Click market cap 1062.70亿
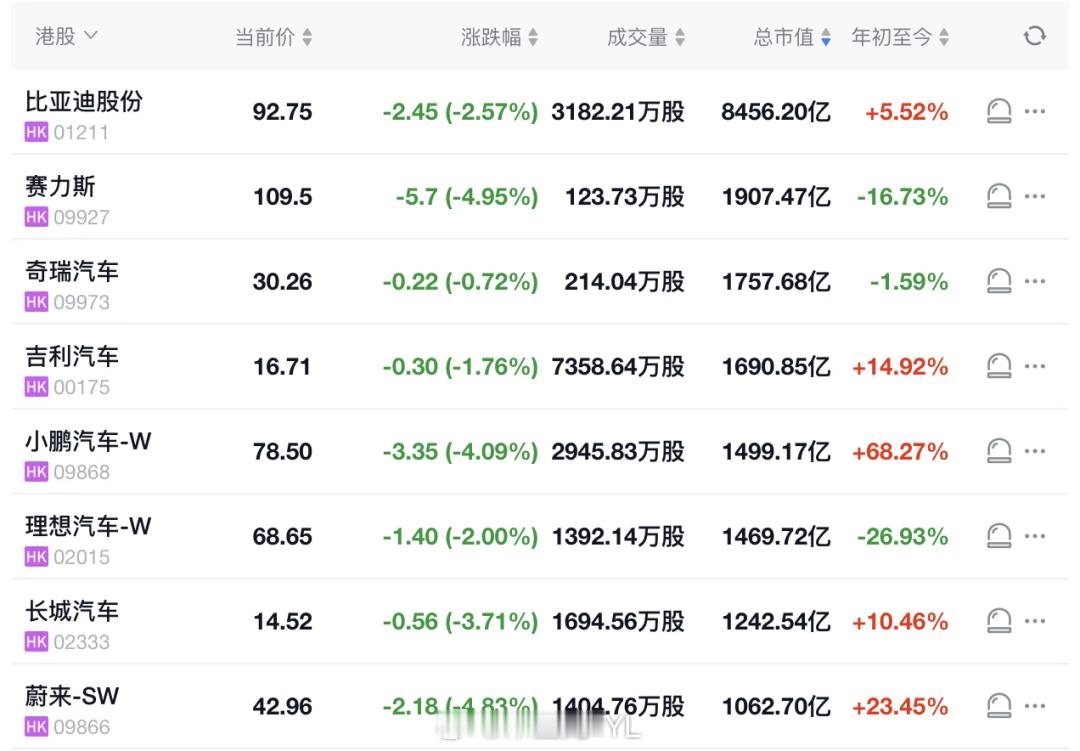Screen dimensions: 1080x751 [776, 706]
